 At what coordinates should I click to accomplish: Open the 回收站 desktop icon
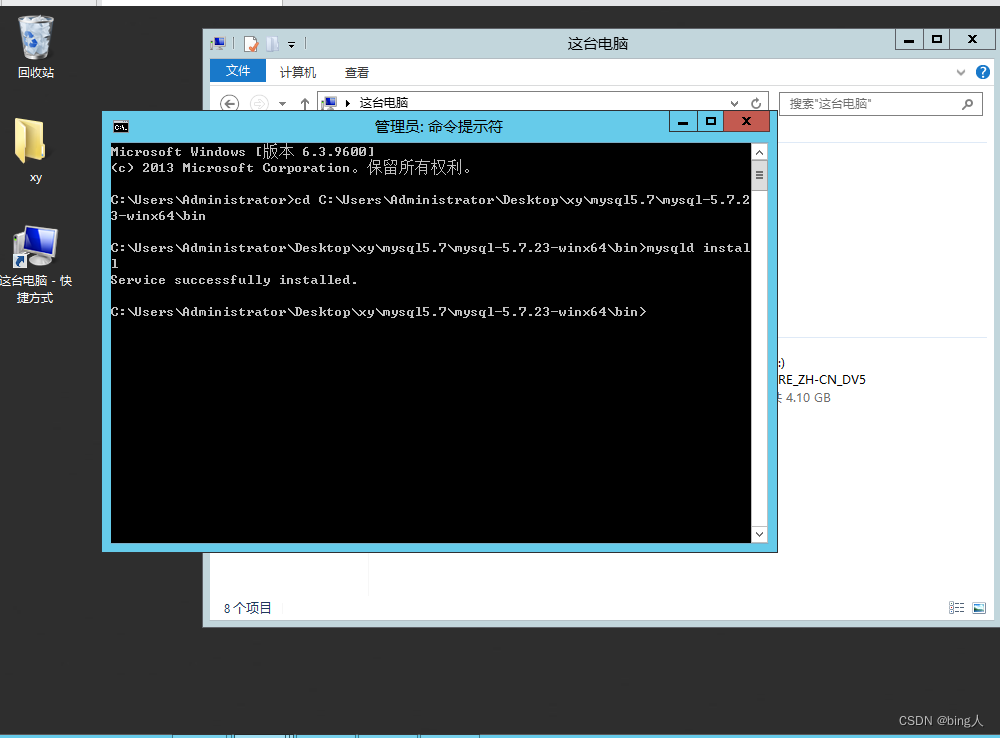[x=36, y=47]
